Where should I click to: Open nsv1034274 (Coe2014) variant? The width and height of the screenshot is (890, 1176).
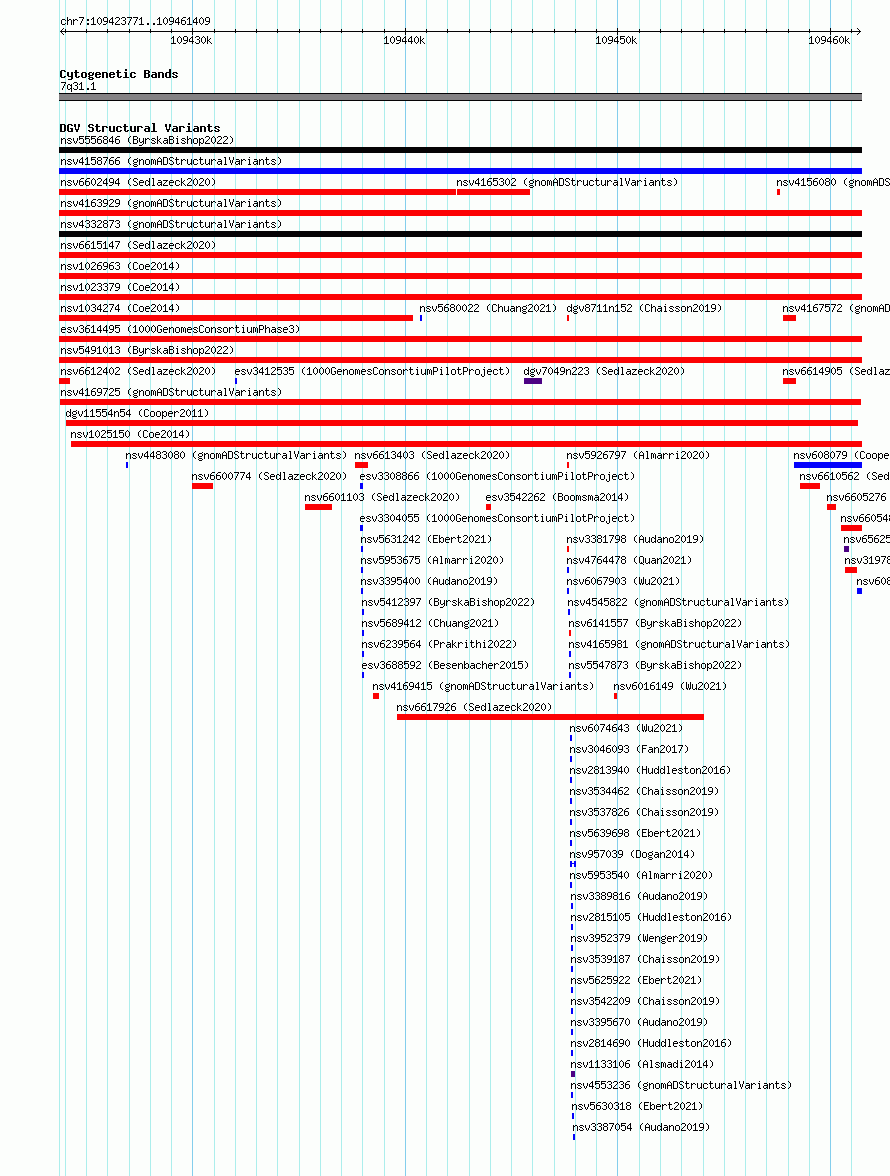[x=120, y=308]
